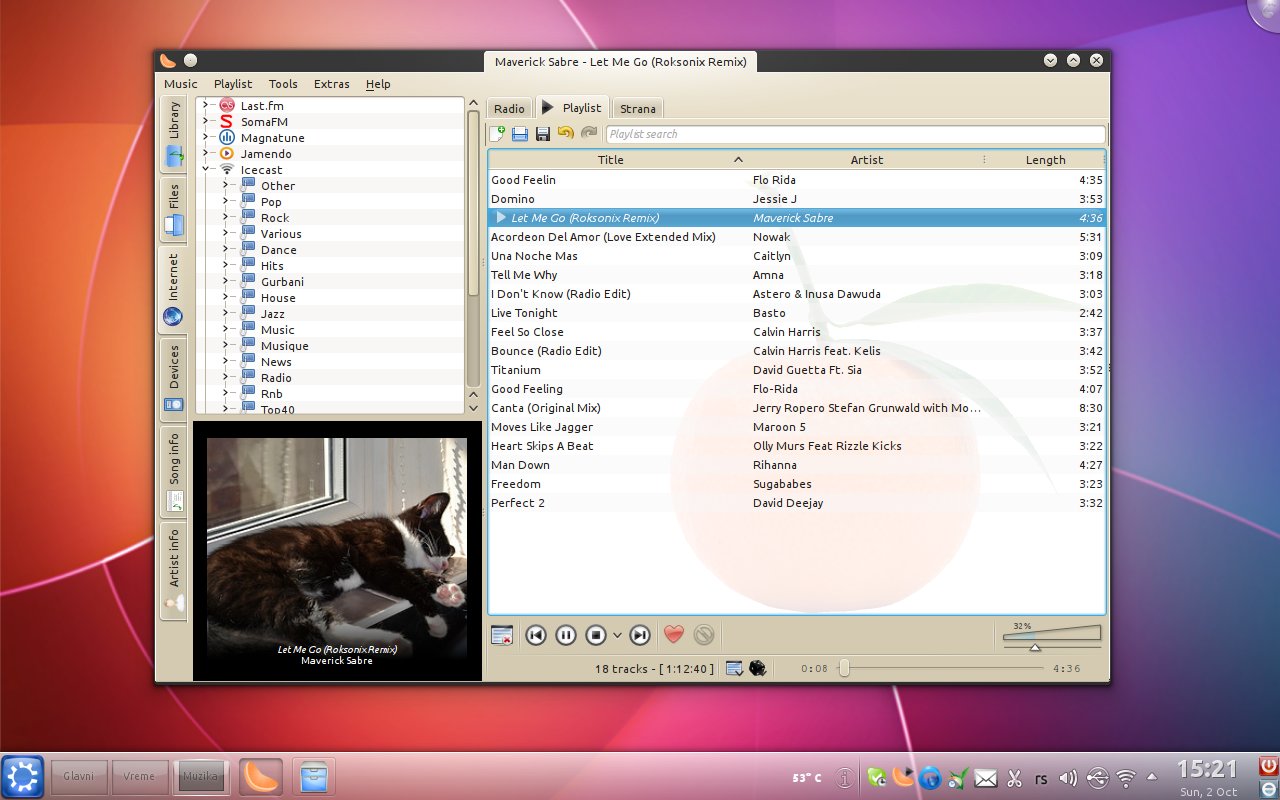Skip to the previous track
1280x800 pixels.
[x=536, y=635]
